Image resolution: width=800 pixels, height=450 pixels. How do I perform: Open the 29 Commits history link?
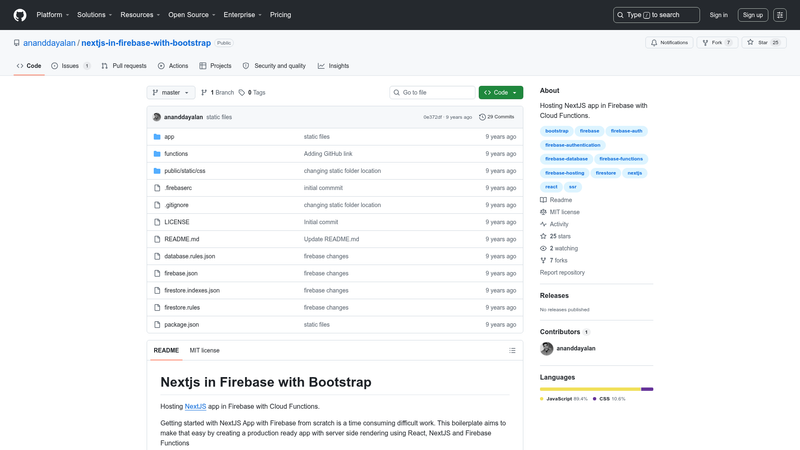(x=496, y=117)
